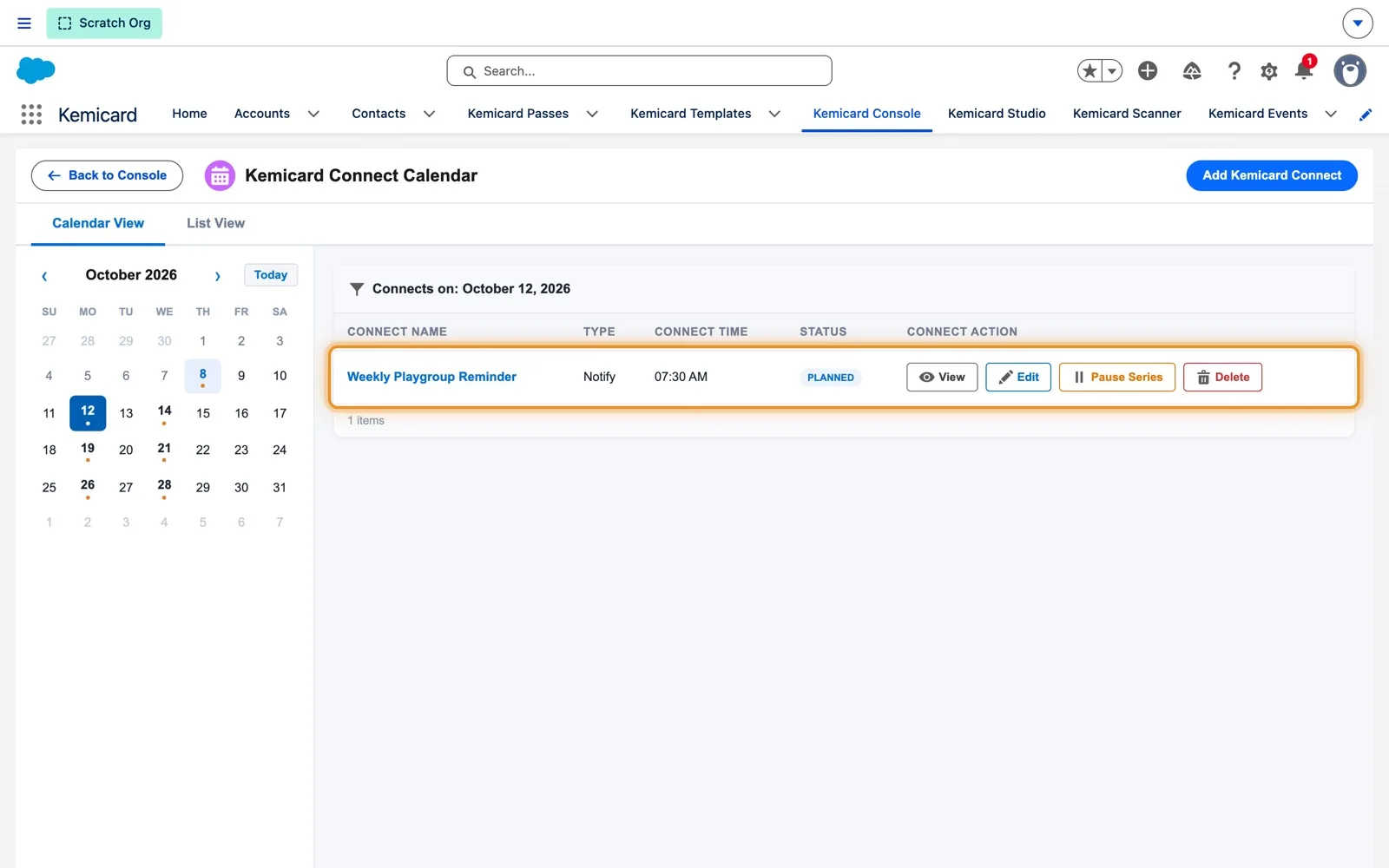Viewport: 1389px width, 868px height.
Task: Pause the Weekly Playgroup Reminder series
Action: click(x=1117, y=378)
